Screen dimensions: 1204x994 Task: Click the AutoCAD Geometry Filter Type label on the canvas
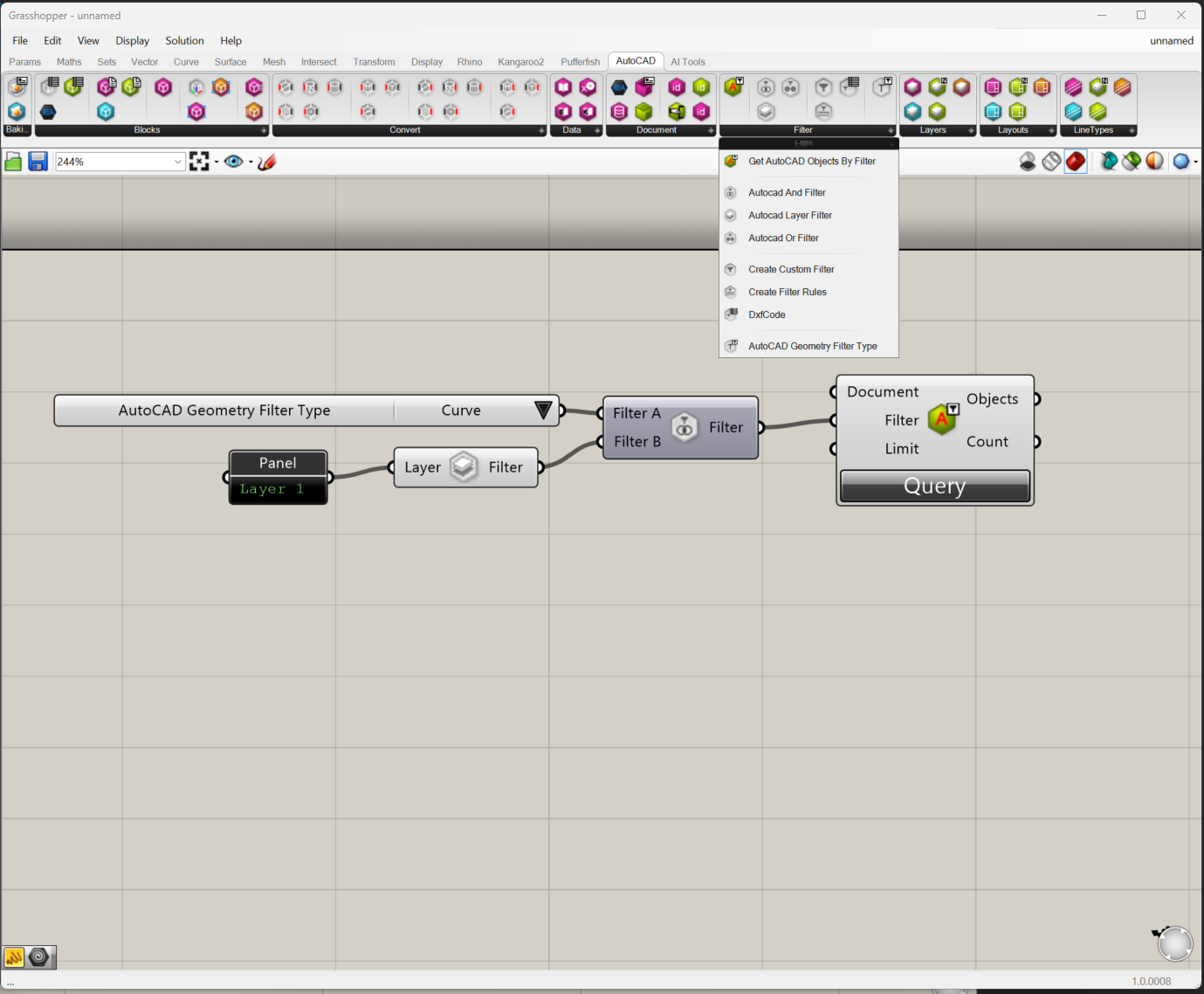[224, 410]
